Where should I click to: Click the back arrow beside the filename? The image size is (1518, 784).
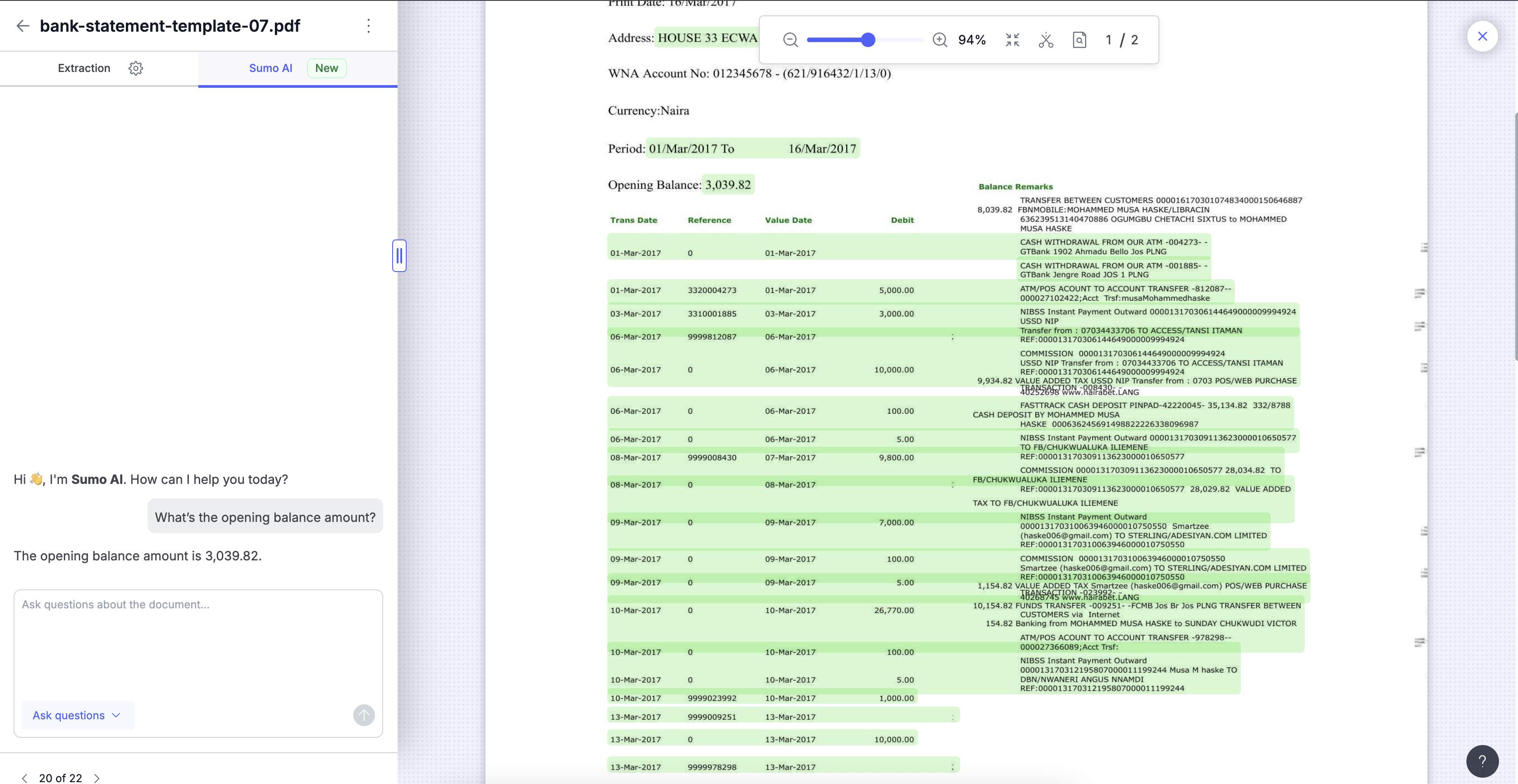tap(22, 26)
